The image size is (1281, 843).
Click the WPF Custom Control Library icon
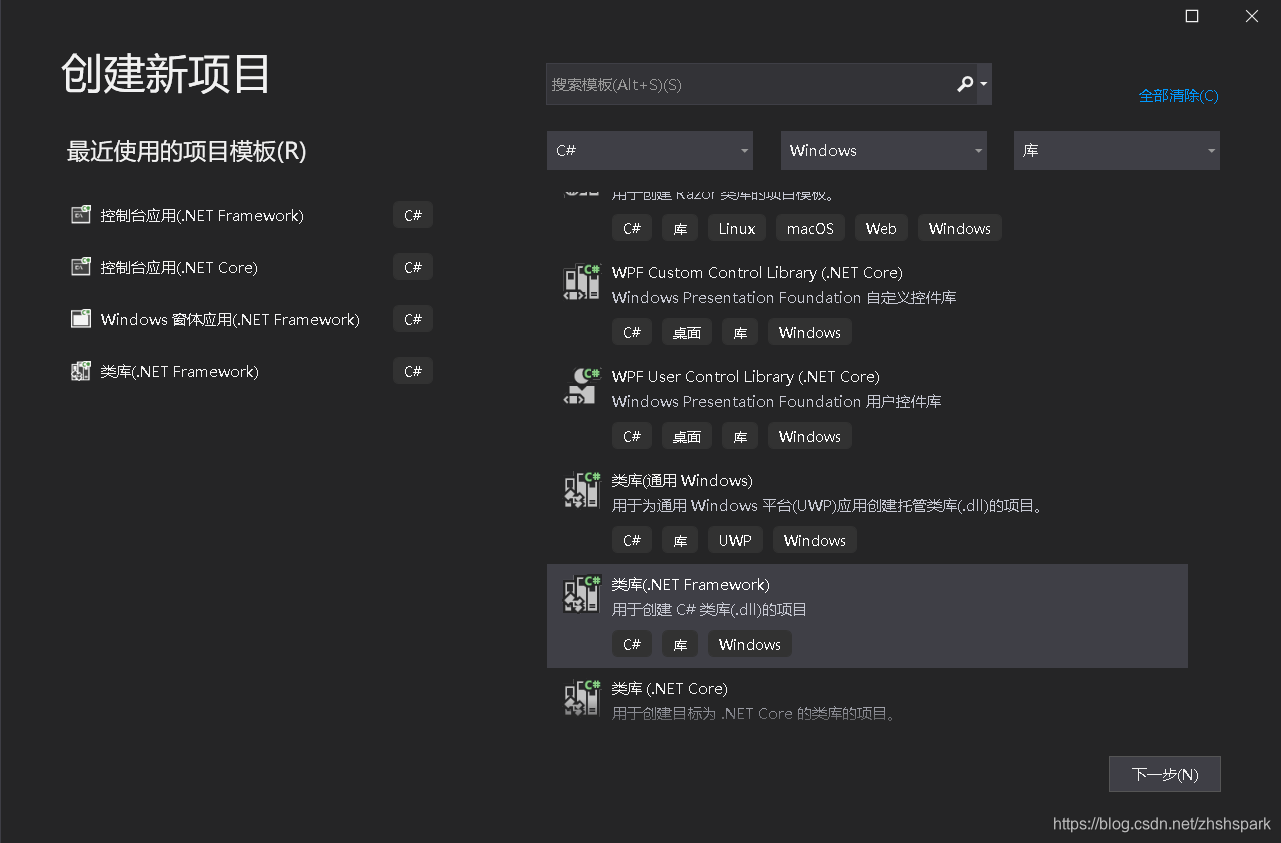pyautogui.click(x=581, y=283)
